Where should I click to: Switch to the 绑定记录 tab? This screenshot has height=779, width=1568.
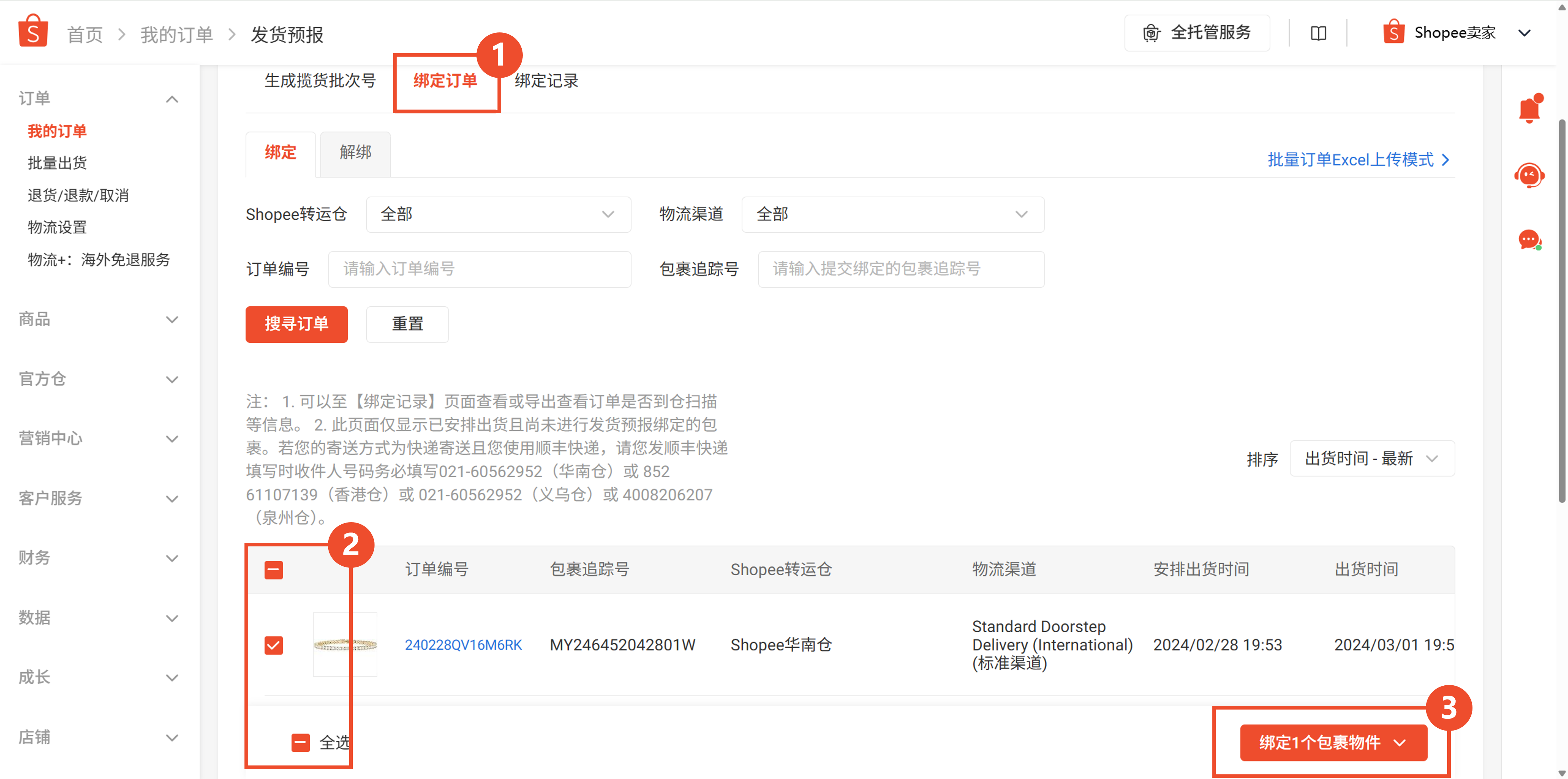pyautogui.click(x=546, y=81)
